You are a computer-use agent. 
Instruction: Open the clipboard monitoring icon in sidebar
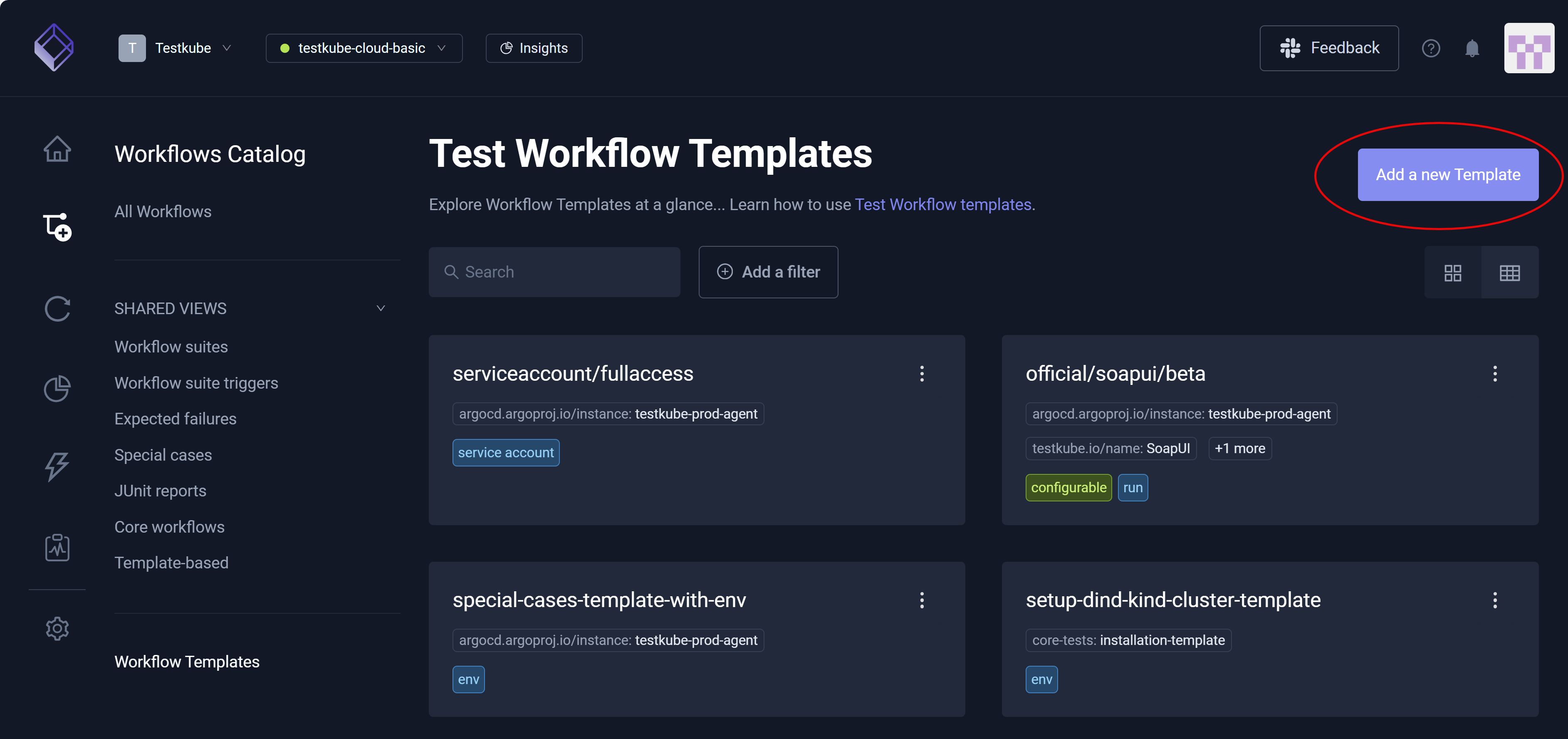coord(57,547)
